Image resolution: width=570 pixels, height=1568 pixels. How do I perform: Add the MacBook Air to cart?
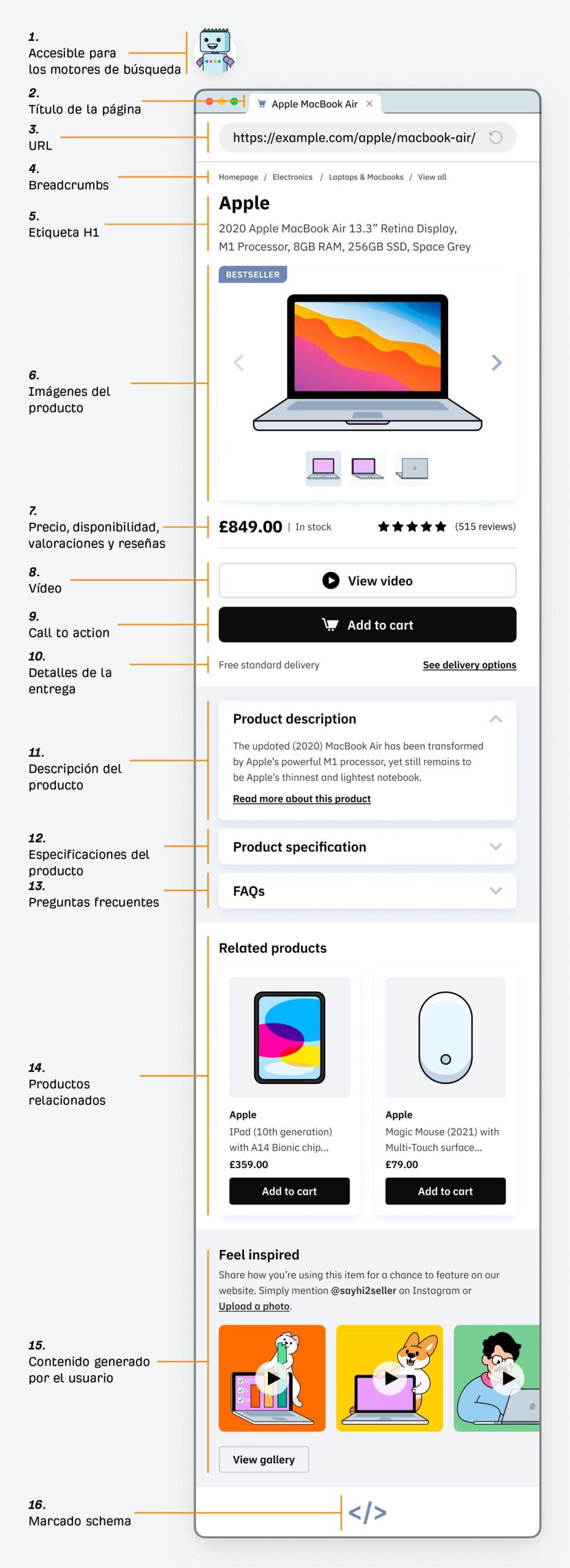coord(367,625)
